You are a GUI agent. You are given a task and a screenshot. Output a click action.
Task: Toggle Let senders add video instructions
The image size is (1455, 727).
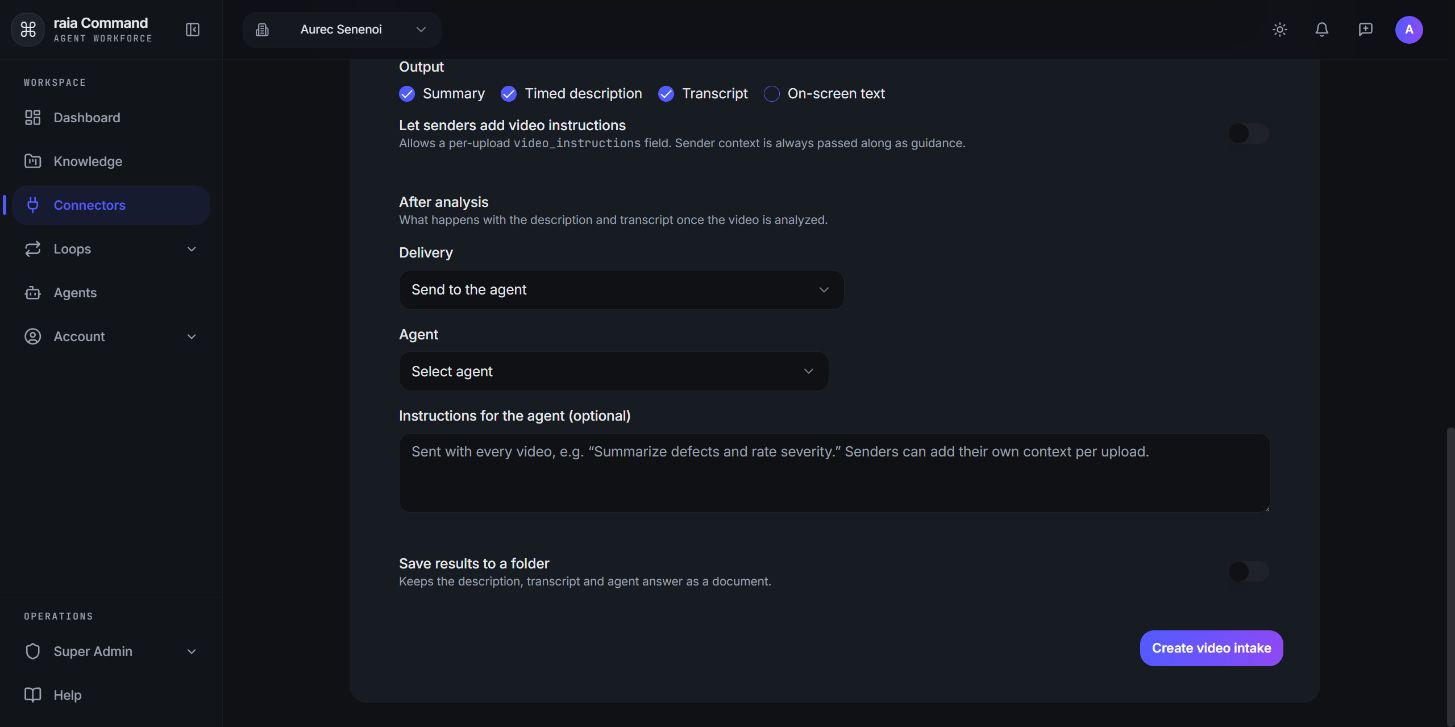tap(1249, 134)
